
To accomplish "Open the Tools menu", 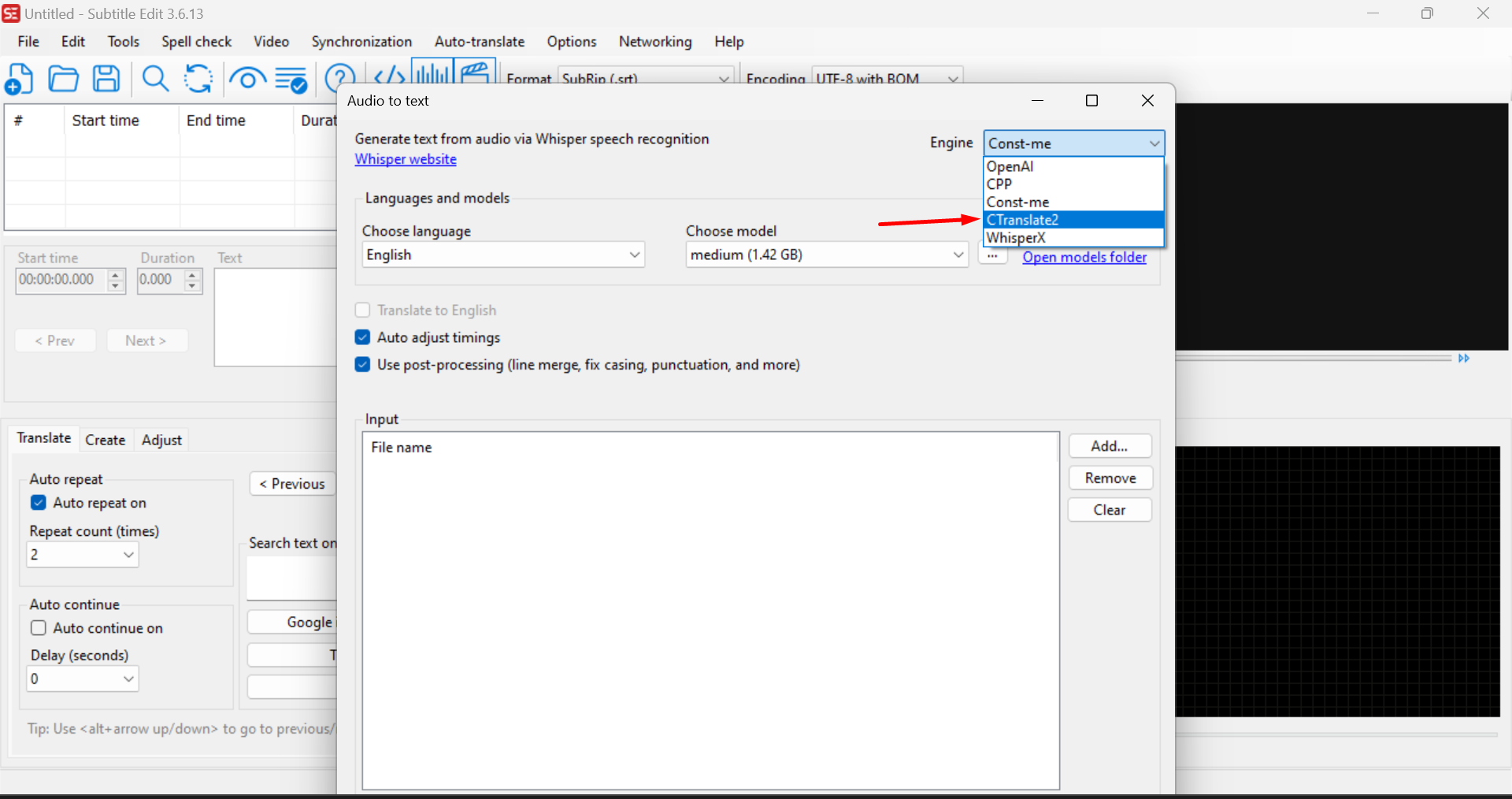I will click(124, 42).
